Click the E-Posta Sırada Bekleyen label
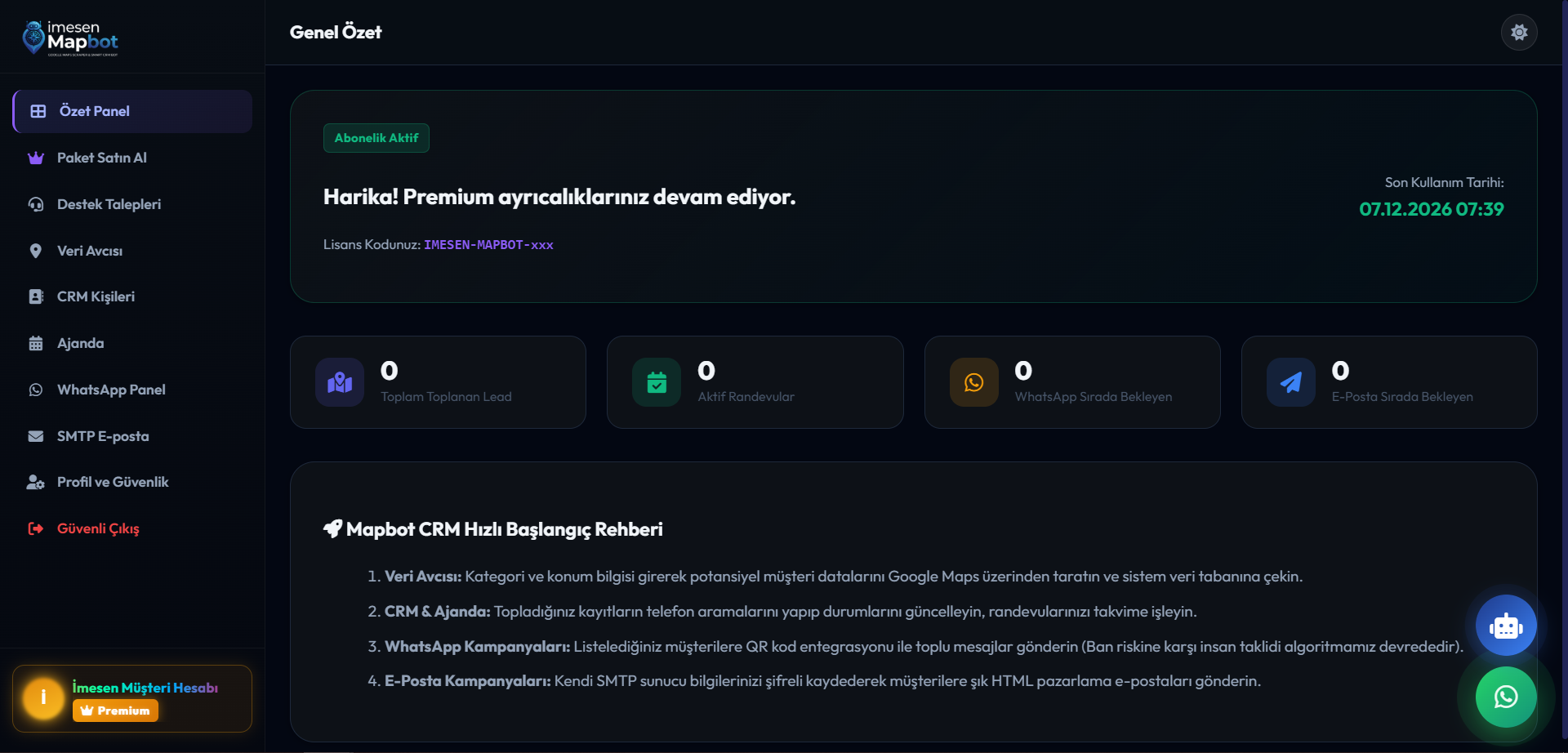 coord(1402,397)
